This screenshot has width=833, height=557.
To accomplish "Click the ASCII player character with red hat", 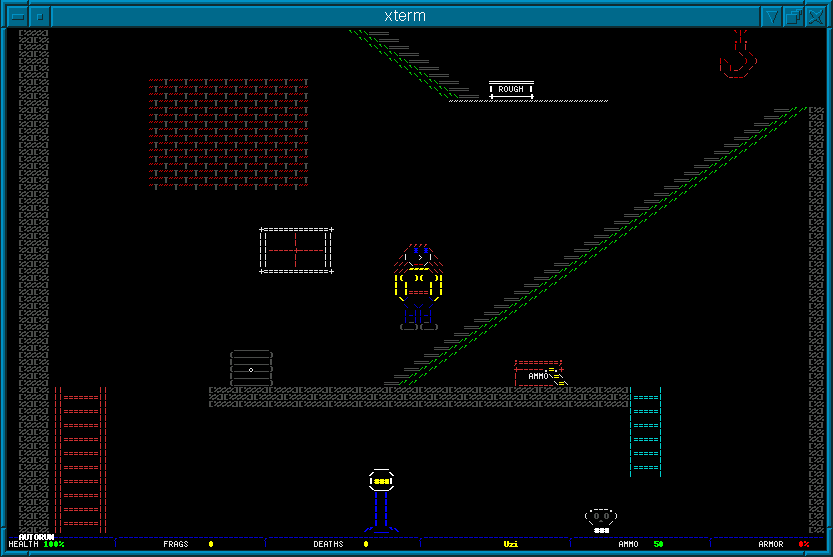I will pos(419,287).
